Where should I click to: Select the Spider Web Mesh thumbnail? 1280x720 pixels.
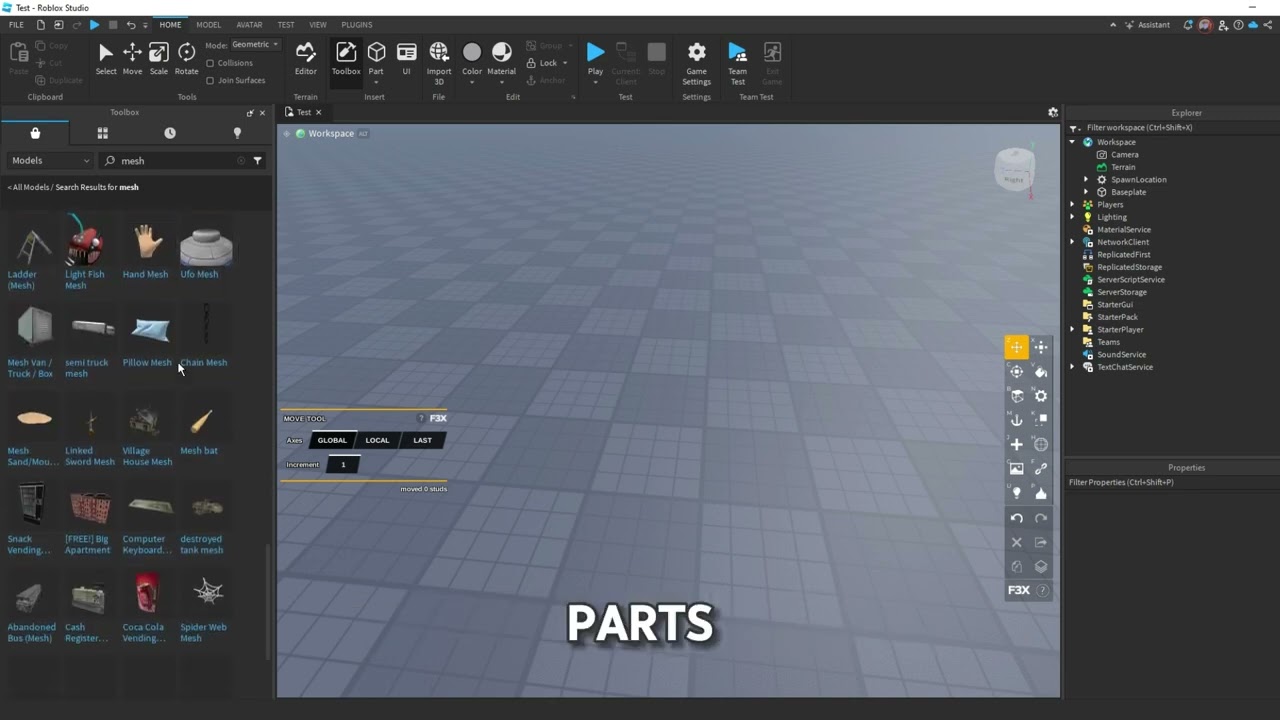(208, 593)
